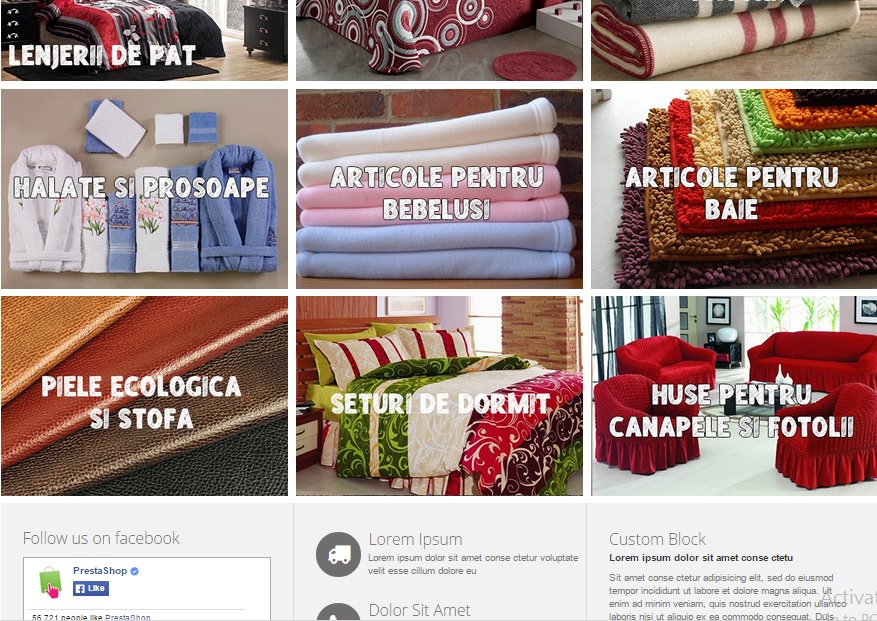Open the Halate si Prosoape category
The image size is (877, 621).
pos(144,189)
